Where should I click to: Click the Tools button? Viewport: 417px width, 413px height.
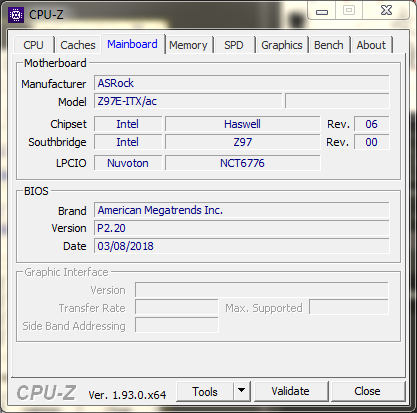(205, 392)
